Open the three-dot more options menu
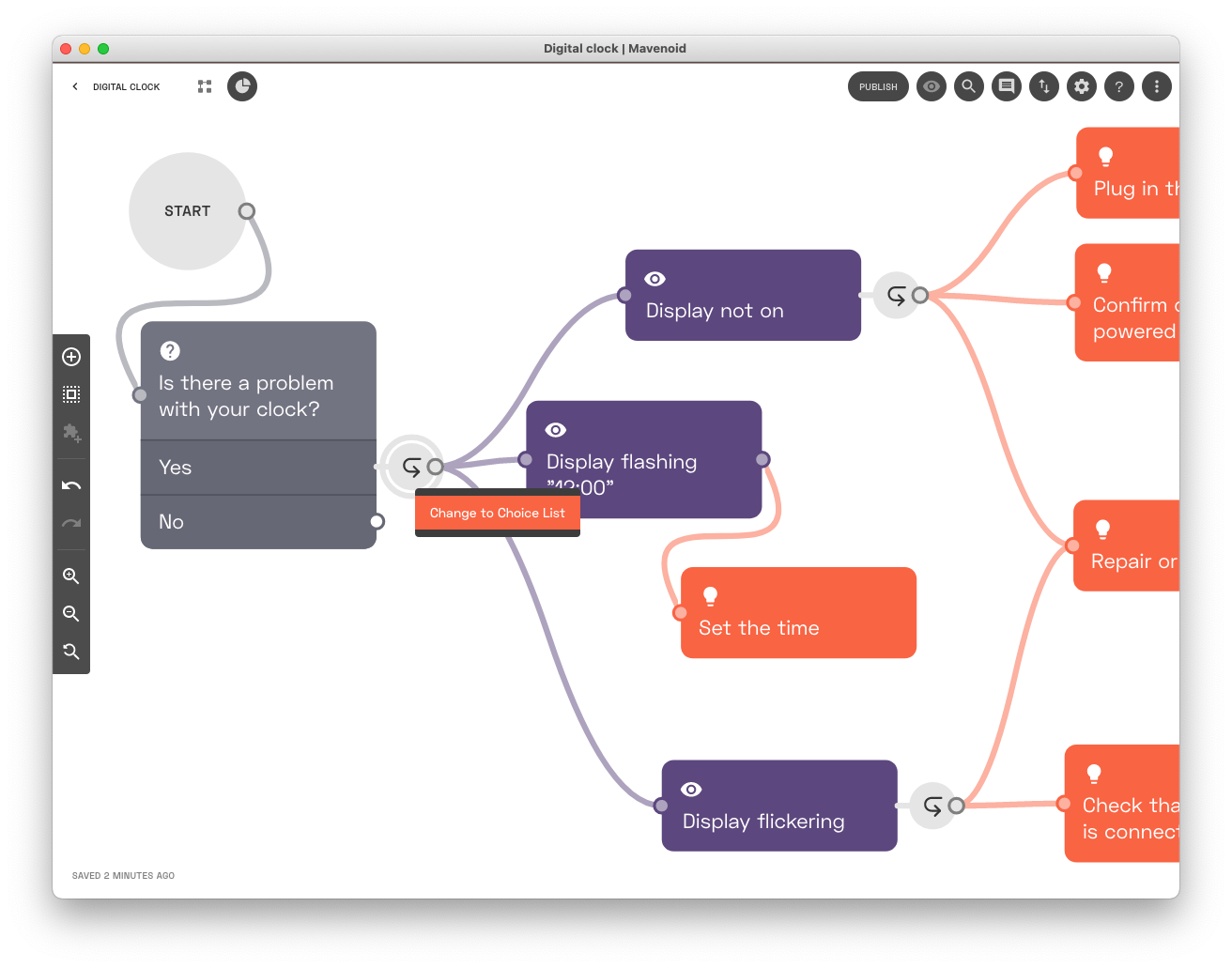This screenshot has height=968, width=1232. pos(1157,86)
